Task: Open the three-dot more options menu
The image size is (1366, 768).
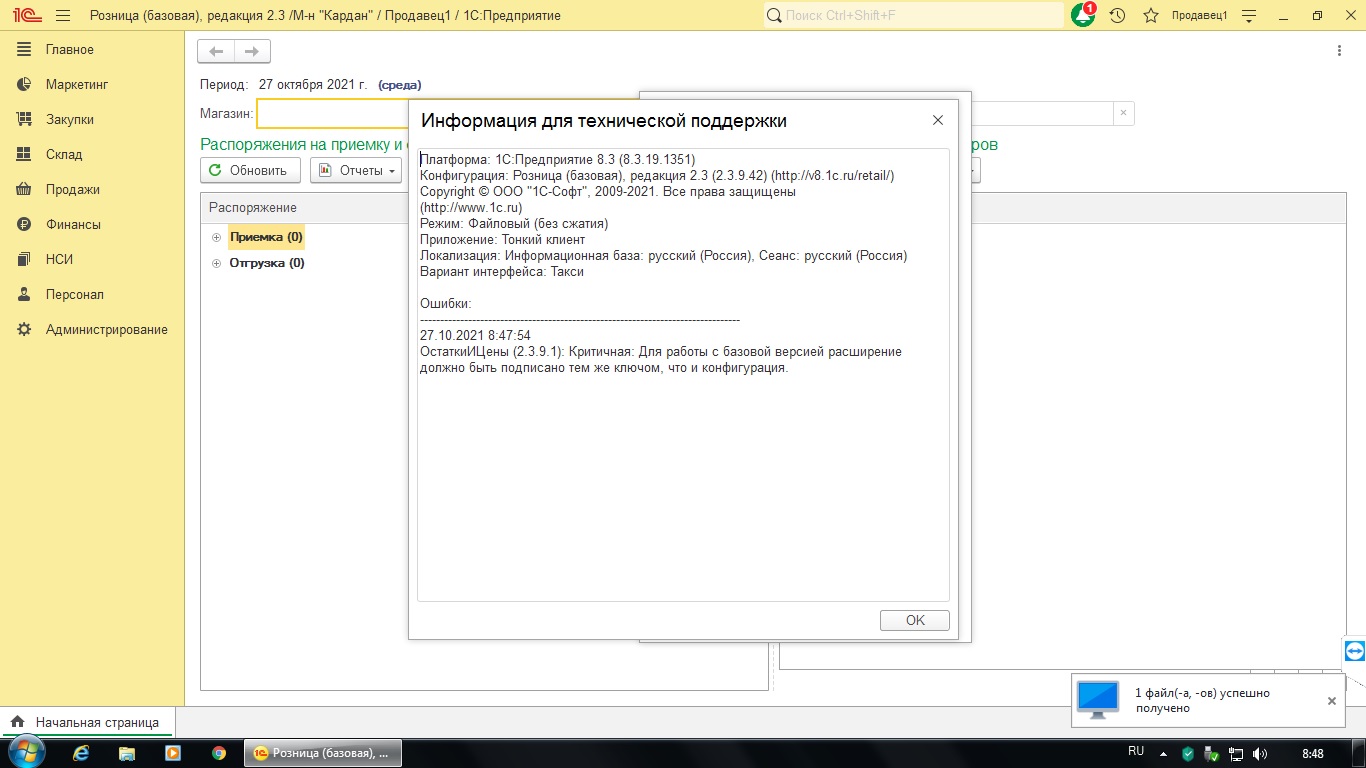Action: (x=1340, y=51)
